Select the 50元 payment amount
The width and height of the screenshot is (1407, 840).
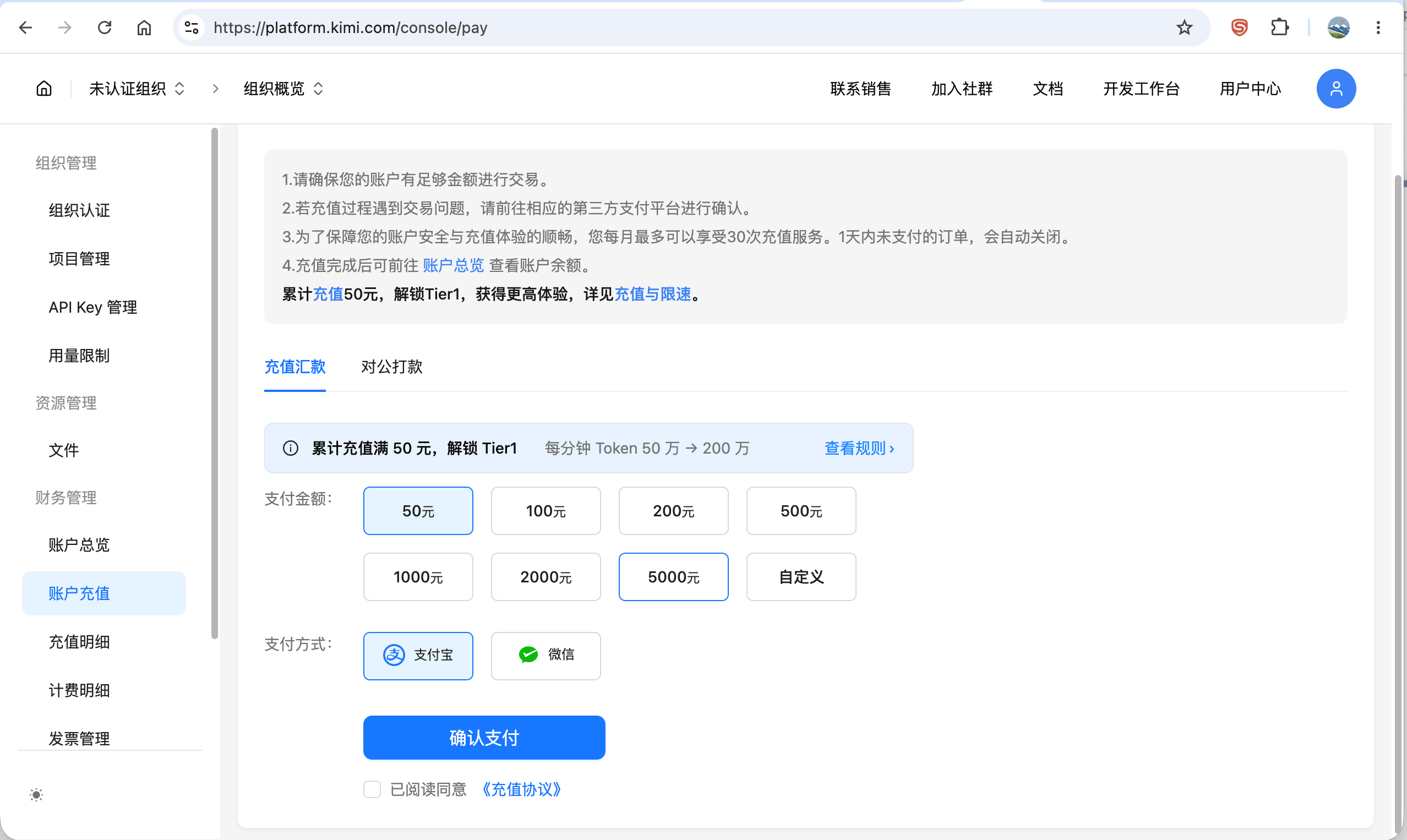[x=418, y=511]
